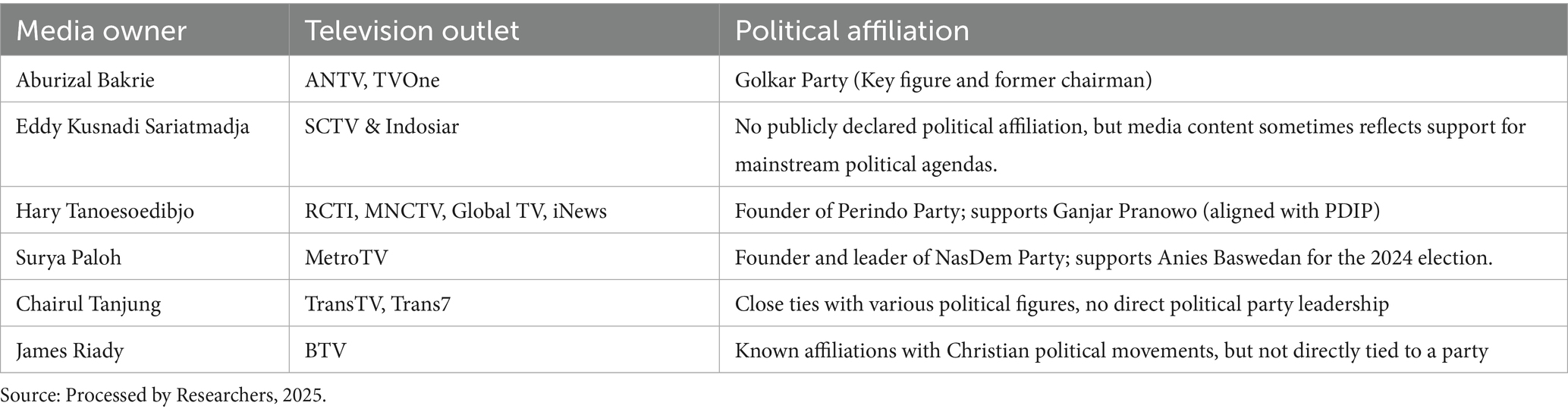The height and width of the screenshot is (412, 1568).
Task: Click the RCTI, MNCTV, Global TV cell
Action: (455, 210)
